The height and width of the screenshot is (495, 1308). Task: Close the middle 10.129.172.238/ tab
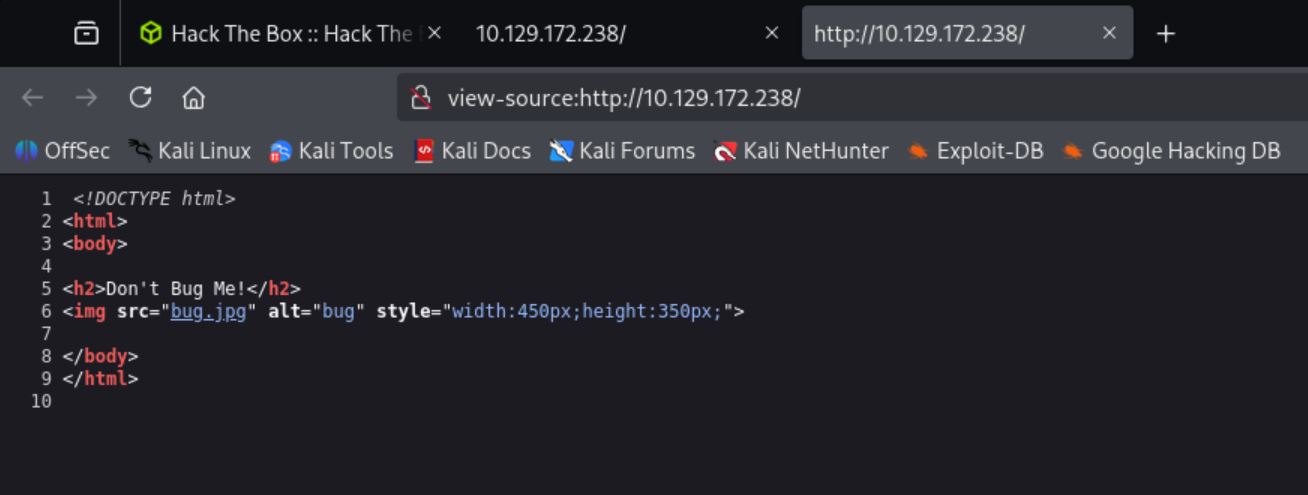771,33
